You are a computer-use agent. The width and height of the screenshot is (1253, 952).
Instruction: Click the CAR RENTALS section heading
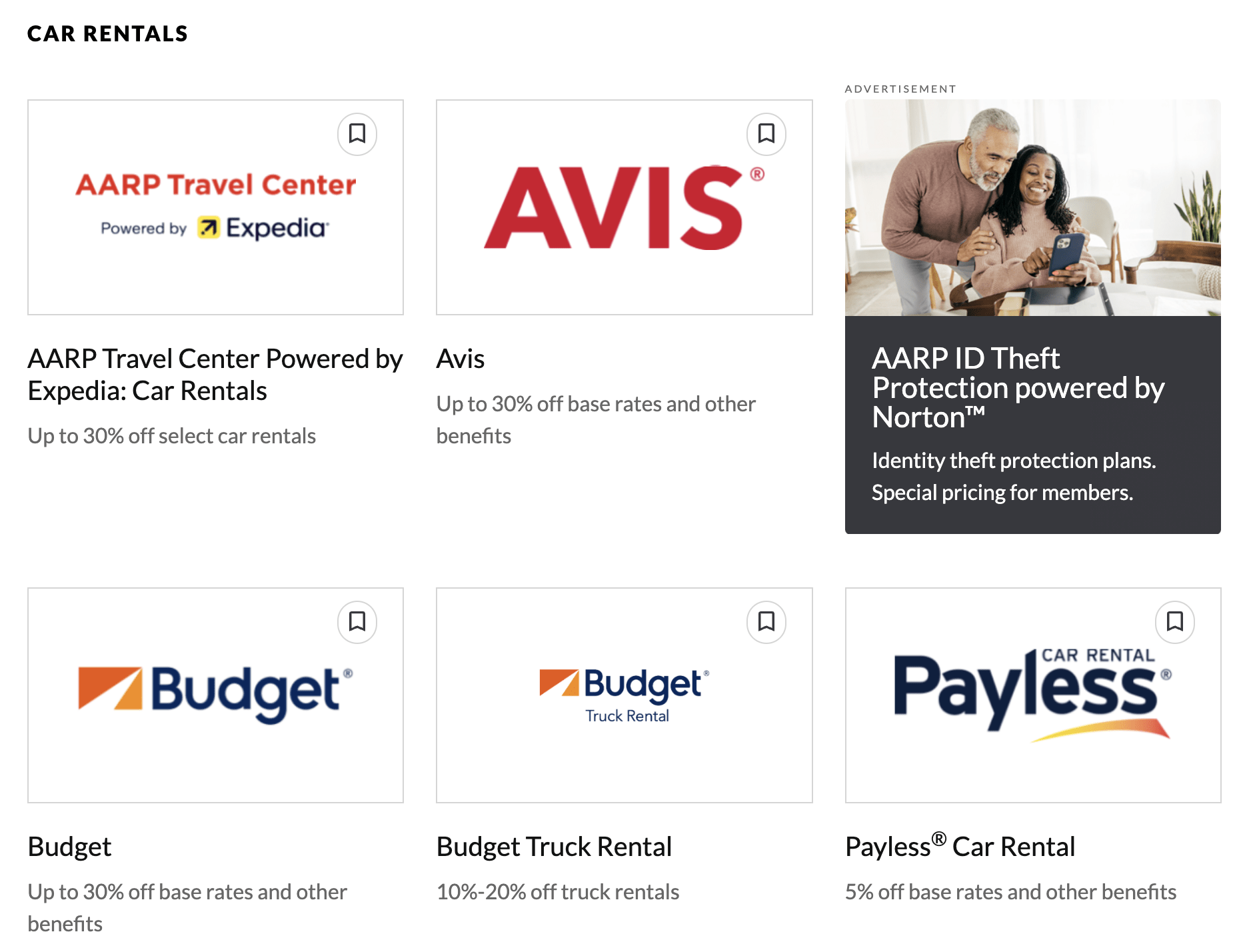coord(107,33)
